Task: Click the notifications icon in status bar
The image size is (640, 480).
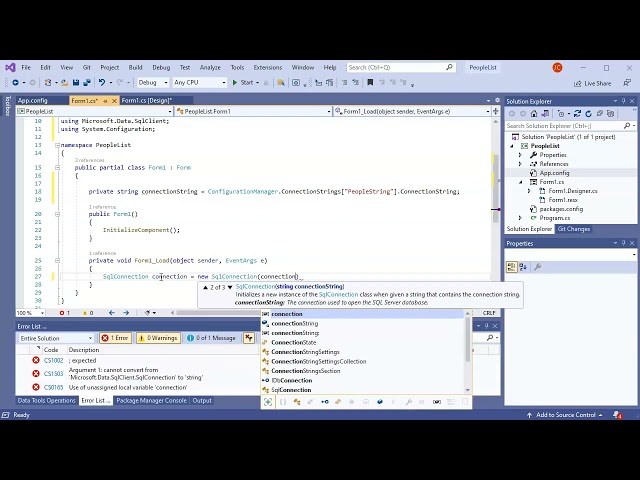Action: (618, 415)
